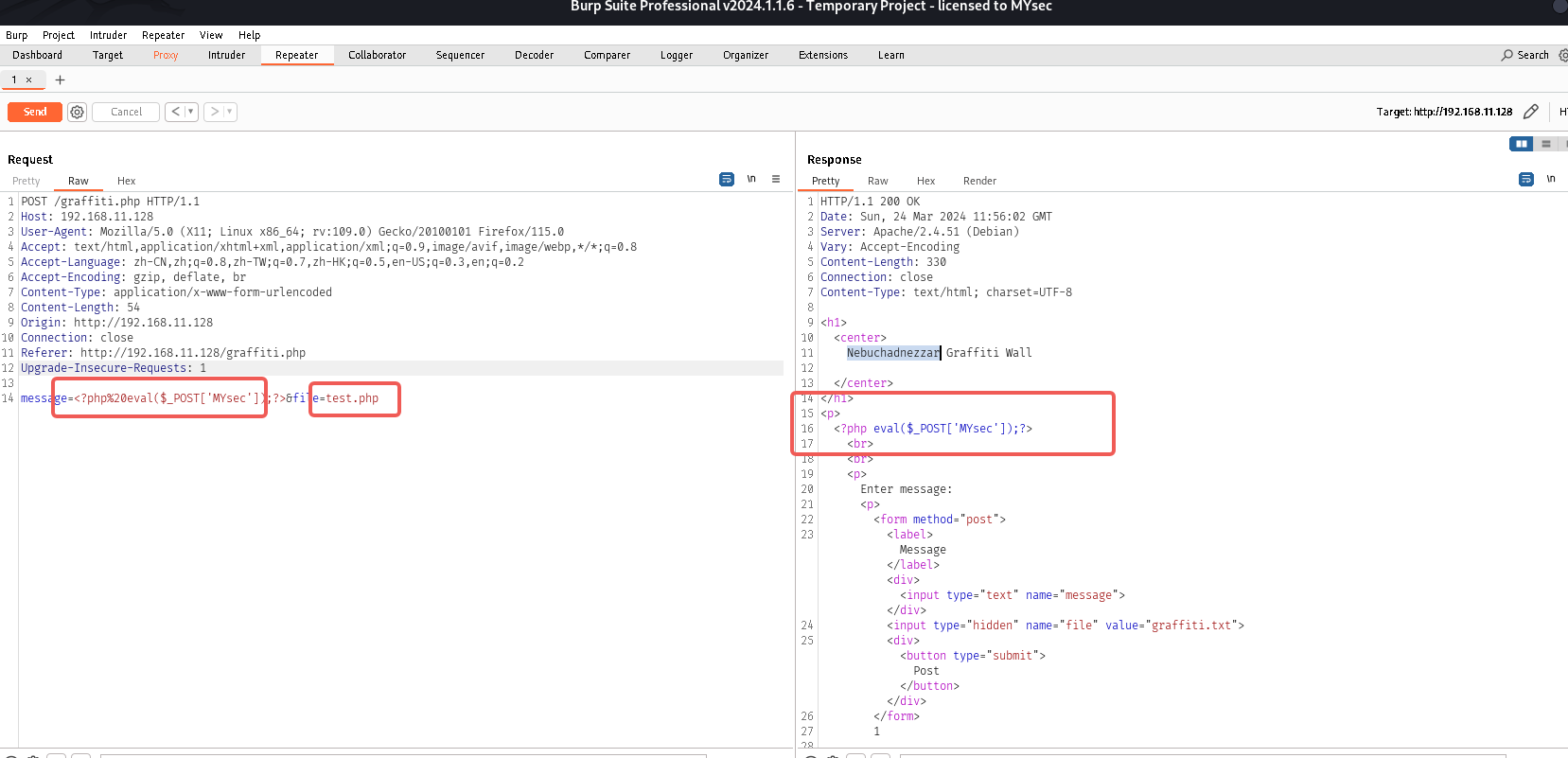
Task: Click the Target URL label
Action: tap(1444, 112)
